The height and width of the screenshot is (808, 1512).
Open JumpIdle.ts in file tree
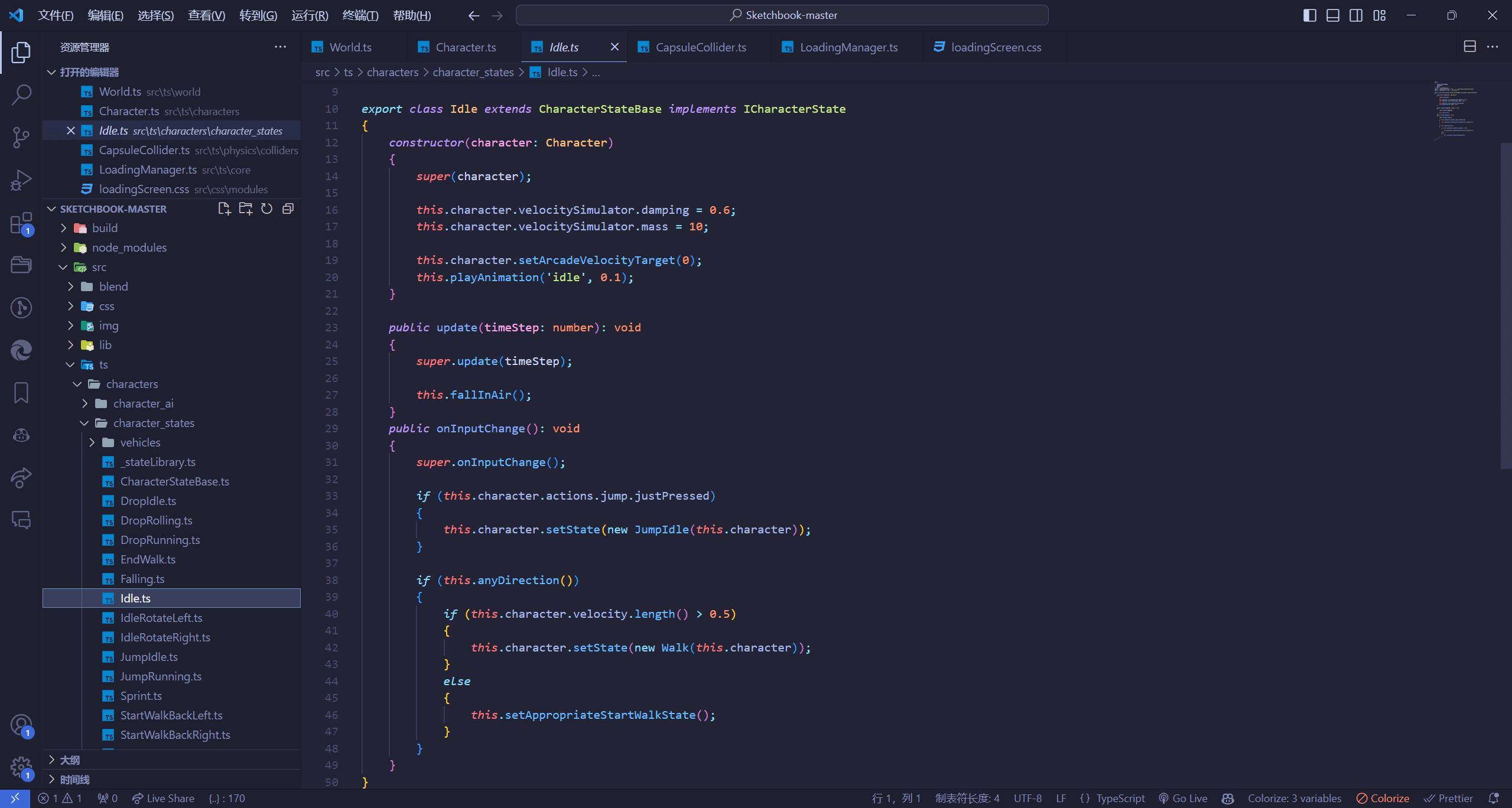[171, 657]
